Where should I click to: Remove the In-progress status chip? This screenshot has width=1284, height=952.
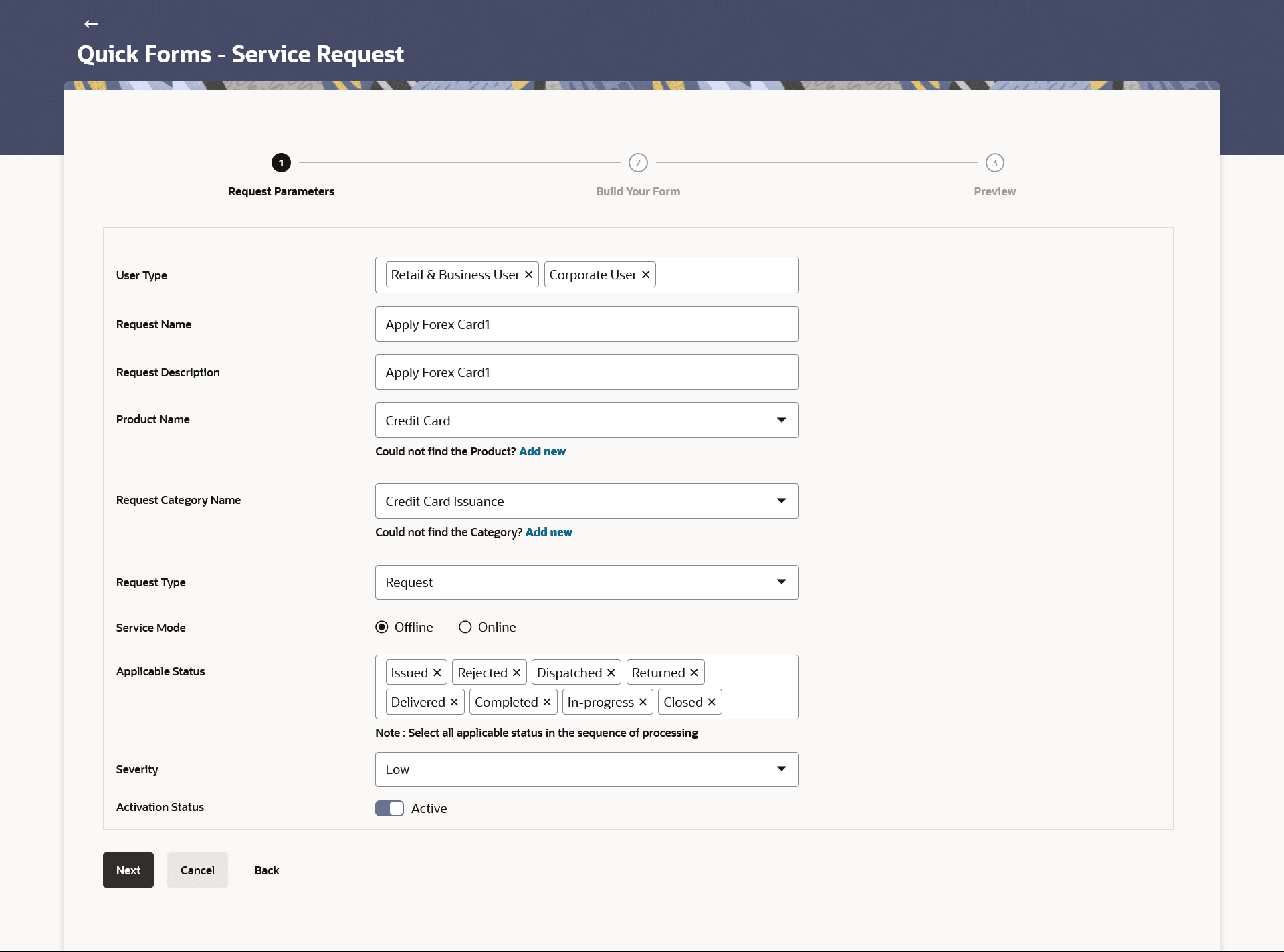click(x=643, y=702)
